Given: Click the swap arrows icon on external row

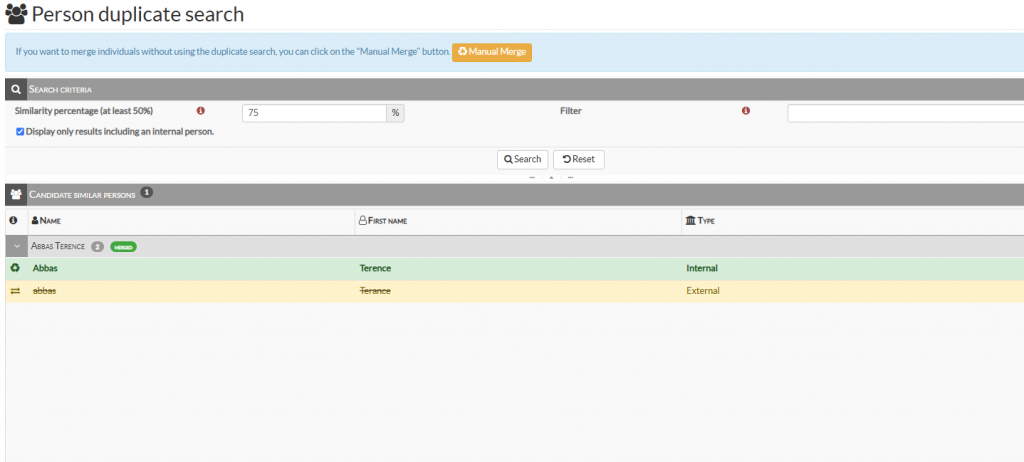Looking at the screenshot, I should point(15,291).
